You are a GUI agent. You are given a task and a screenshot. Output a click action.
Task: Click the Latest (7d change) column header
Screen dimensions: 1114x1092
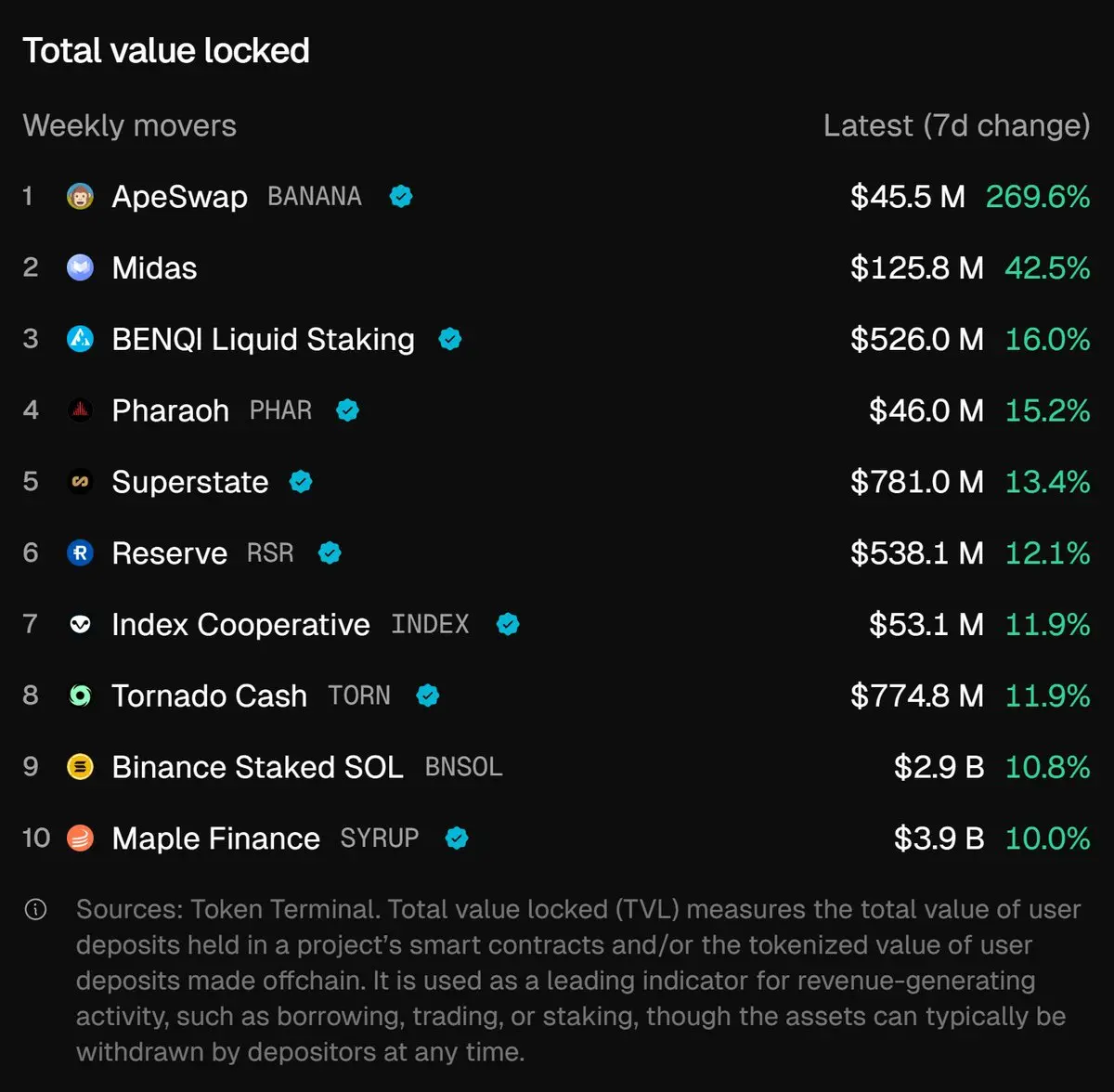(x=957, y=125)
